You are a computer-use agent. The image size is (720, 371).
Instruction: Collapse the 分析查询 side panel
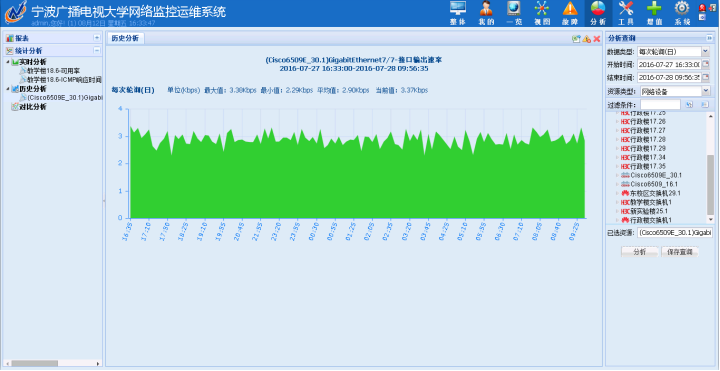(x=709, y=38)
